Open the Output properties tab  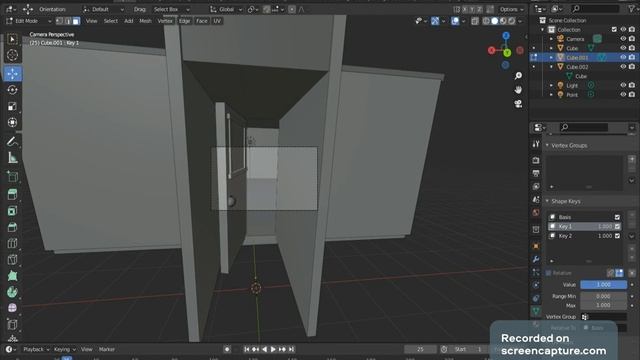coord(536,173)
